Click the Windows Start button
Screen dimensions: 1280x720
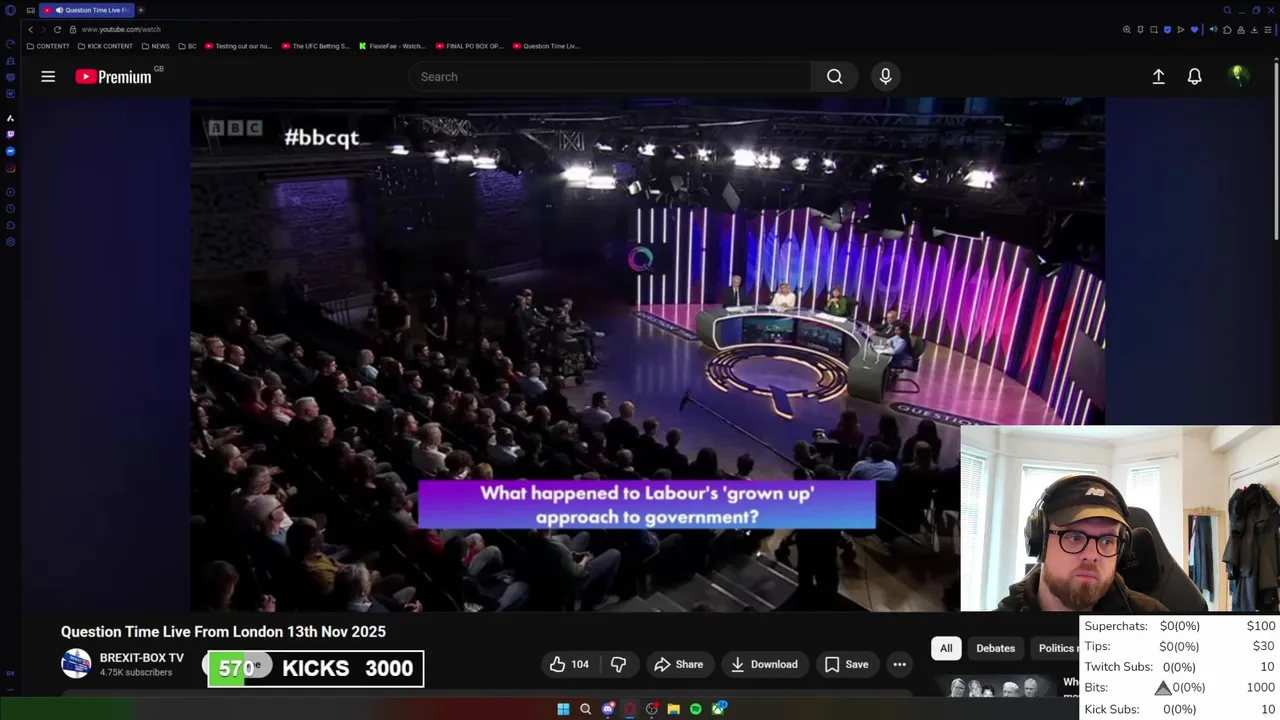(563, 709)
